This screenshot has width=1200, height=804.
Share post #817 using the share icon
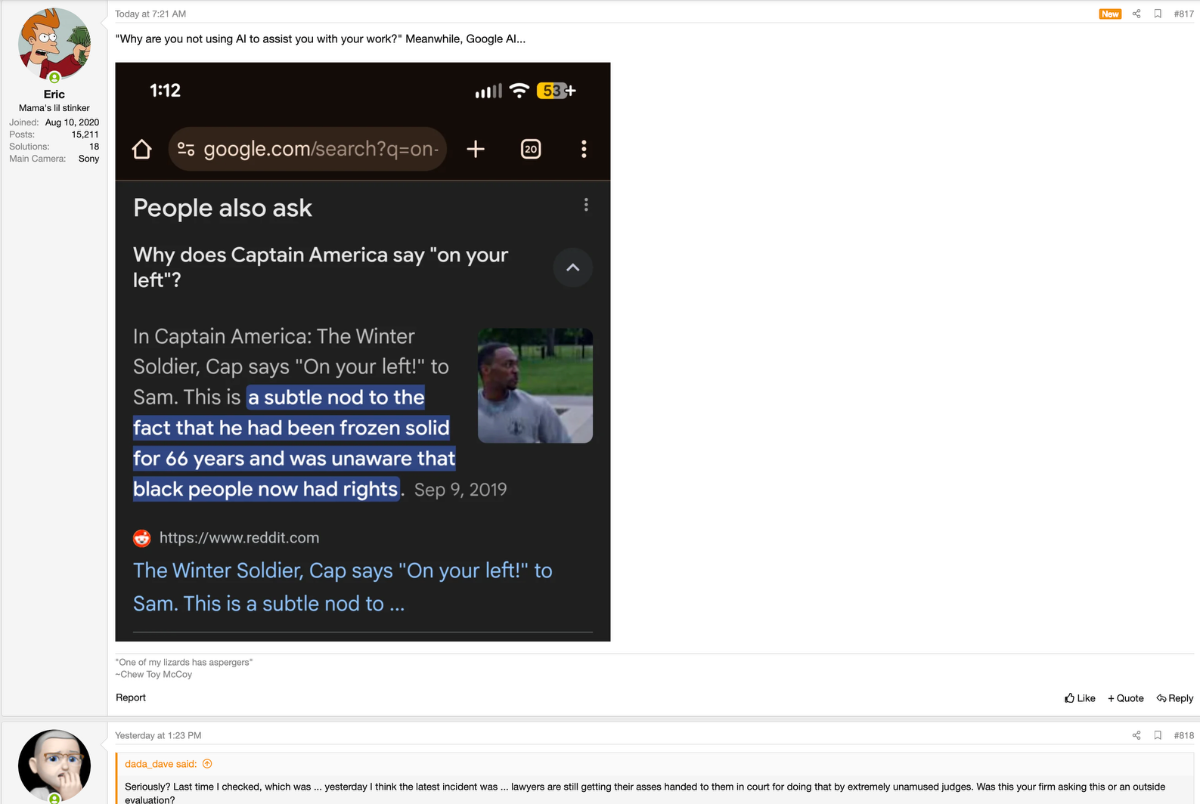click(x=1136, y=13)
